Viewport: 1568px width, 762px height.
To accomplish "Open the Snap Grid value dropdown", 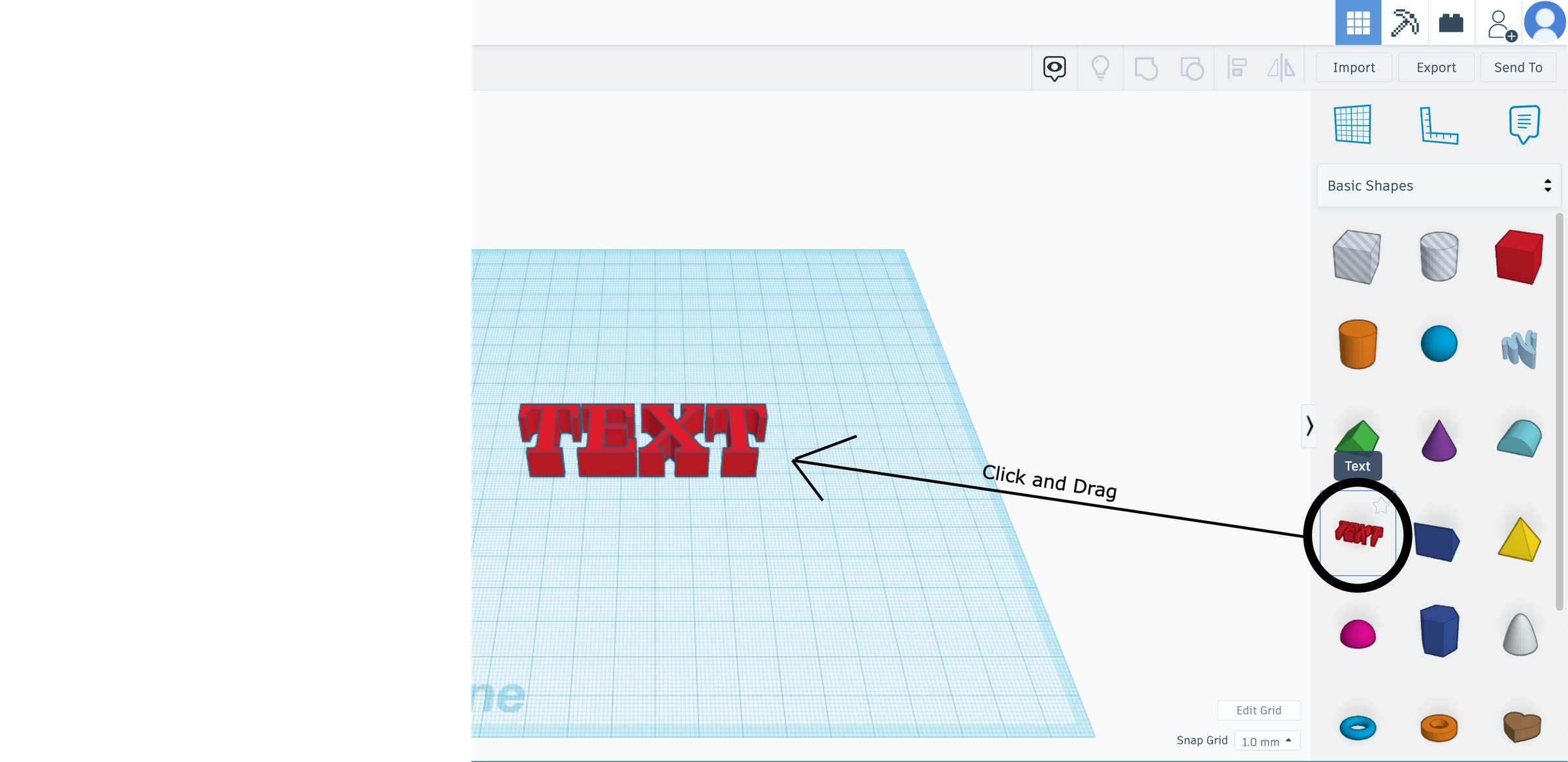I will 1267,740.
